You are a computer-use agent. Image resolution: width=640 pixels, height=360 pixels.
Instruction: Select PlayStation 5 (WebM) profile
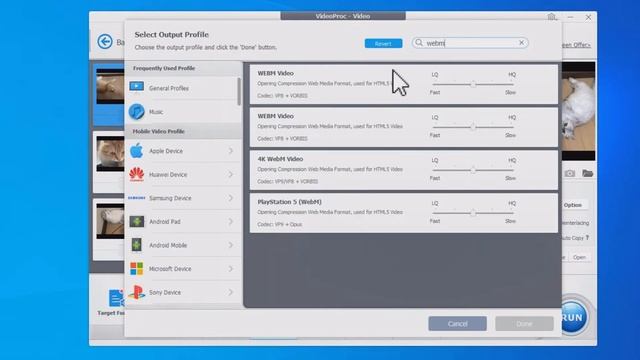[404, 213]
